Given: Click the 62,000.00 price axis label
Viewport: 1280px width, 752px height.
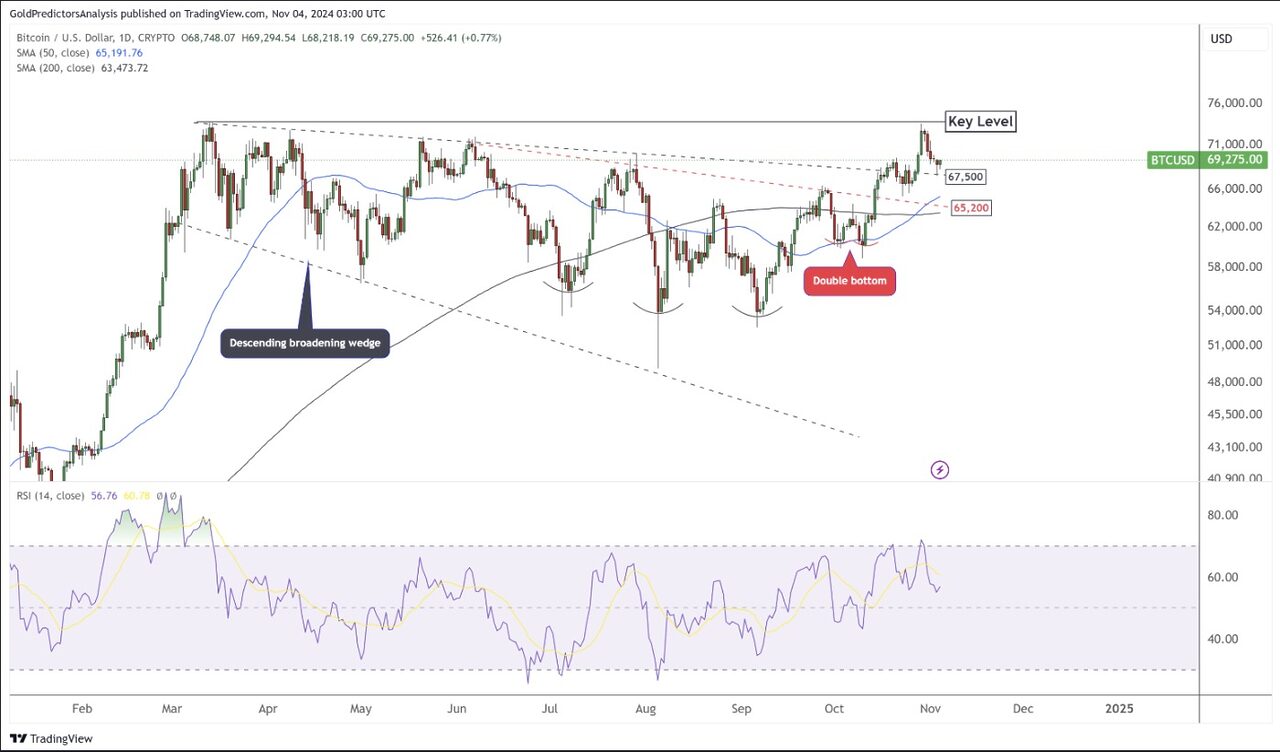Looking at the screenshot, I should [x=1232, y=226].
